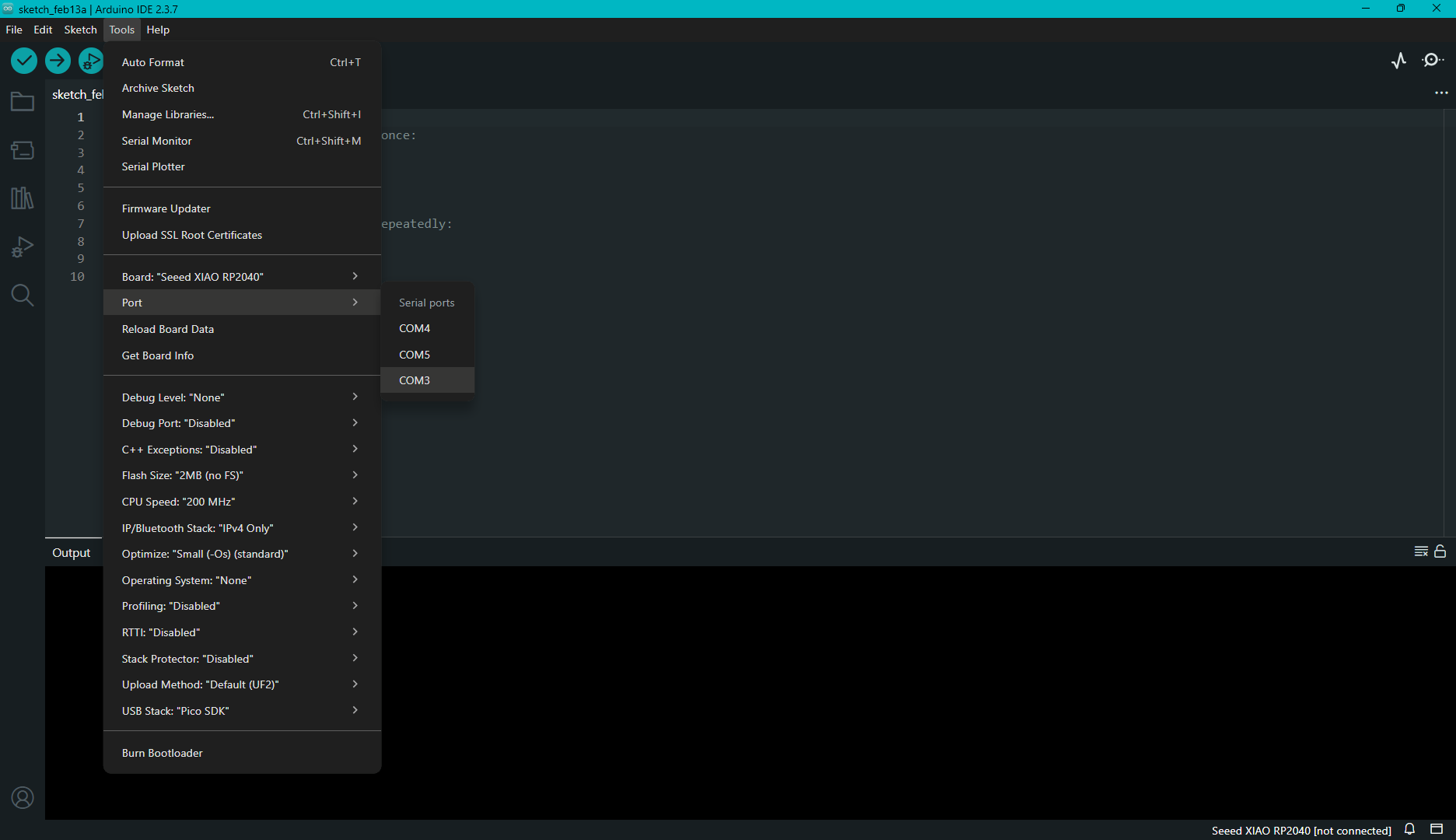The width and height of the screenshot is (1456, 840).
Task: Select serial port COM3
Action: (x=427, y=380)
